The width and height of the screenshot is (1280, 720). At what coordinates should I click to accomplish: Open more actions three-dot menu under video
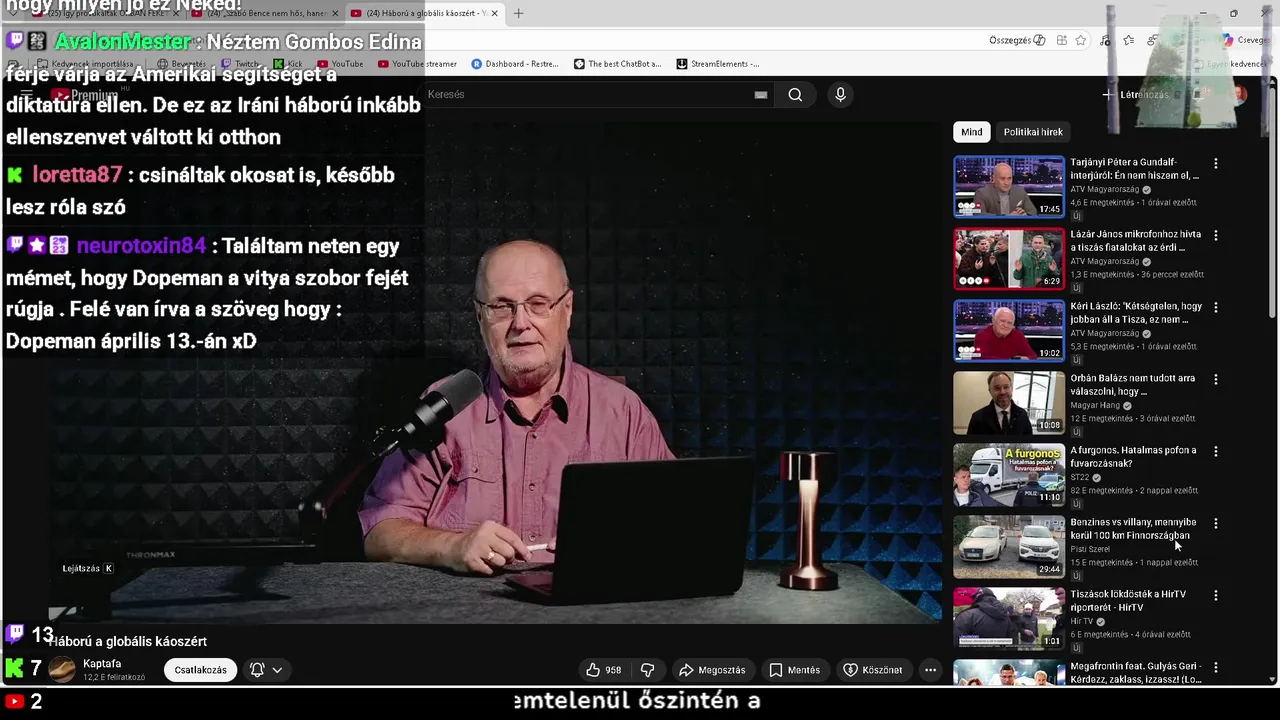[930, 670]
